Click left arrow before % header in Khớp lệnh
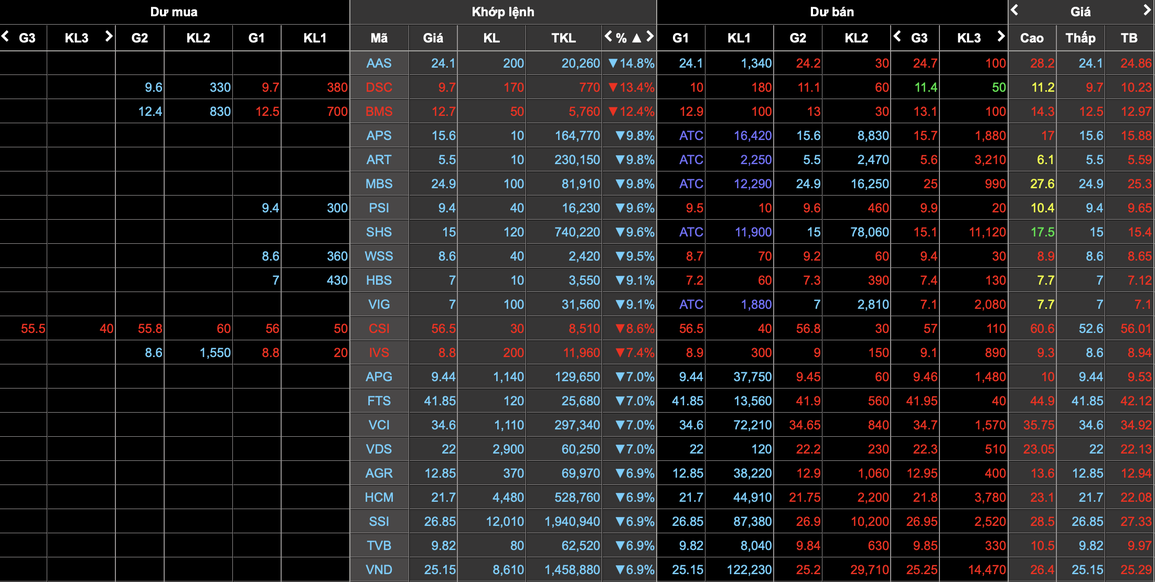 608,36
